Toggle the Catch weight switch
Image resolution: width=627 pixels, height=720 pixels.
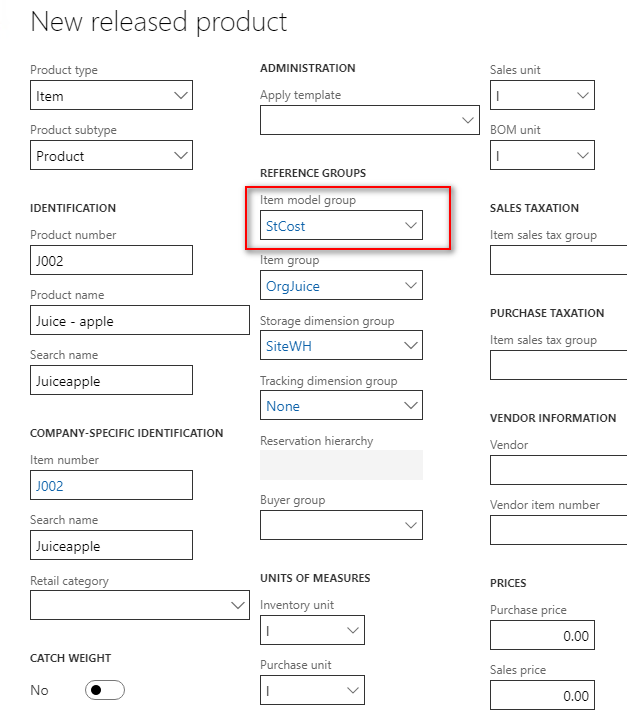104,690
